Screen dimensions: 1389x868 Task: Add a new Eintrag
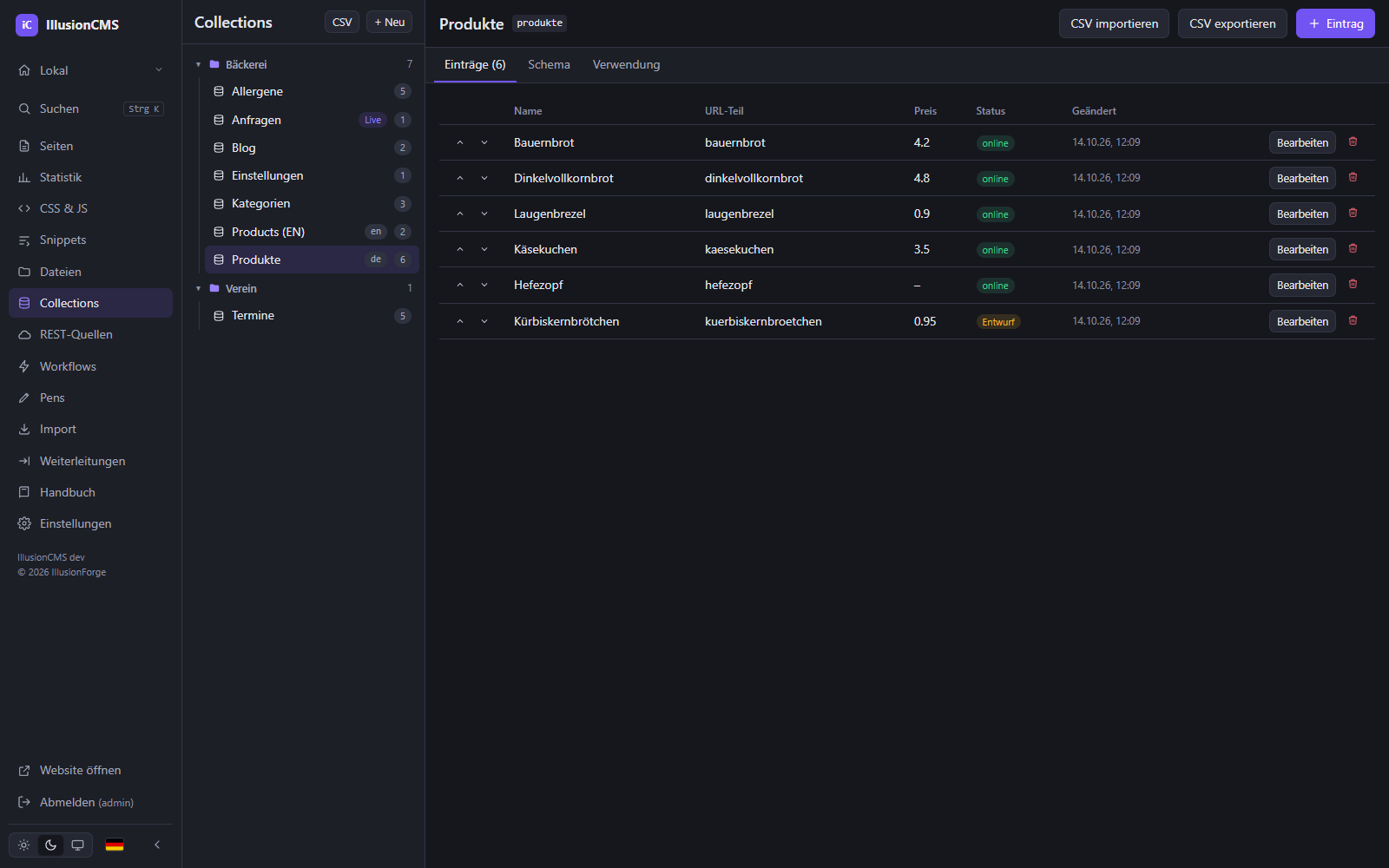pos(1335,23)
